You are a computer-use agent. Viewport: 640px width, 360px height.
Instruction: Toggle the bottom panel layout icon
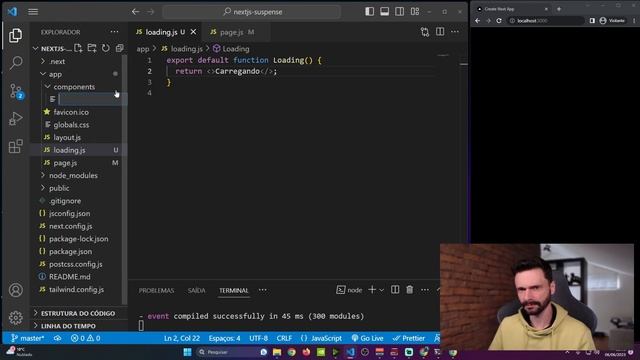click(x=384, y=12)
